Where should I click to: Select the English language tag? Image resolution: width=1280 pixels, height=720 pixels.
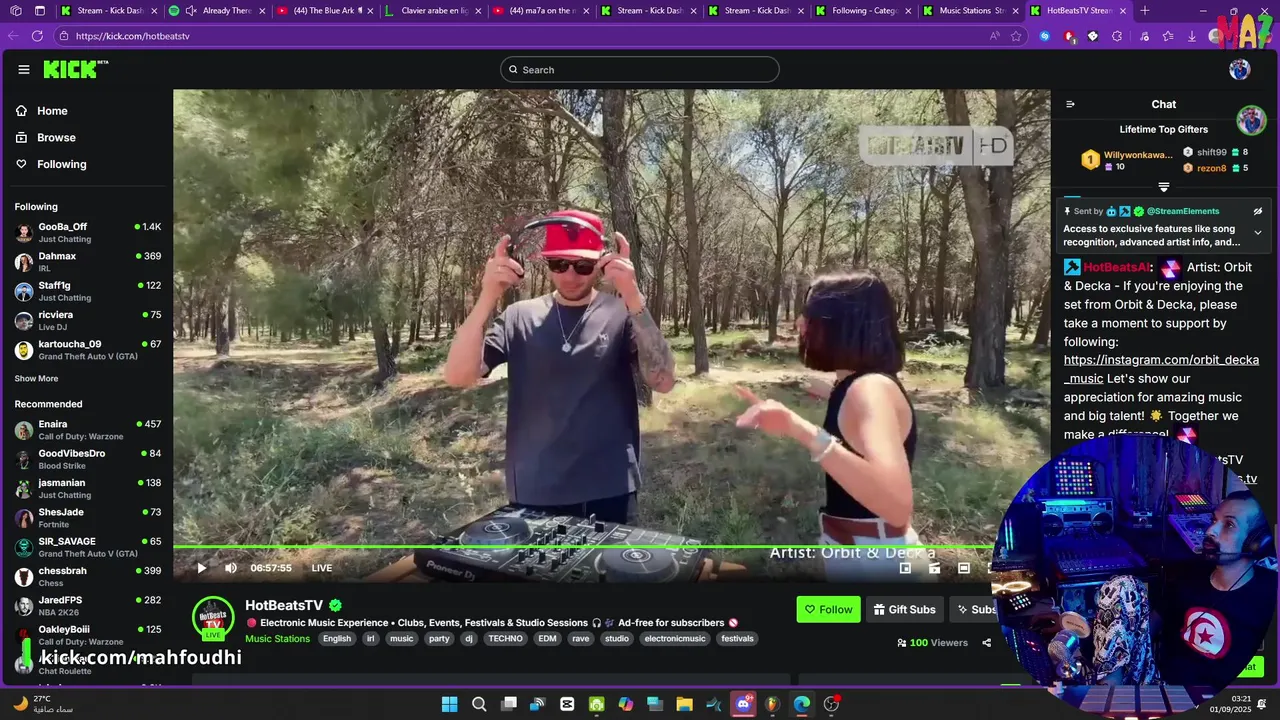point(337,639)
